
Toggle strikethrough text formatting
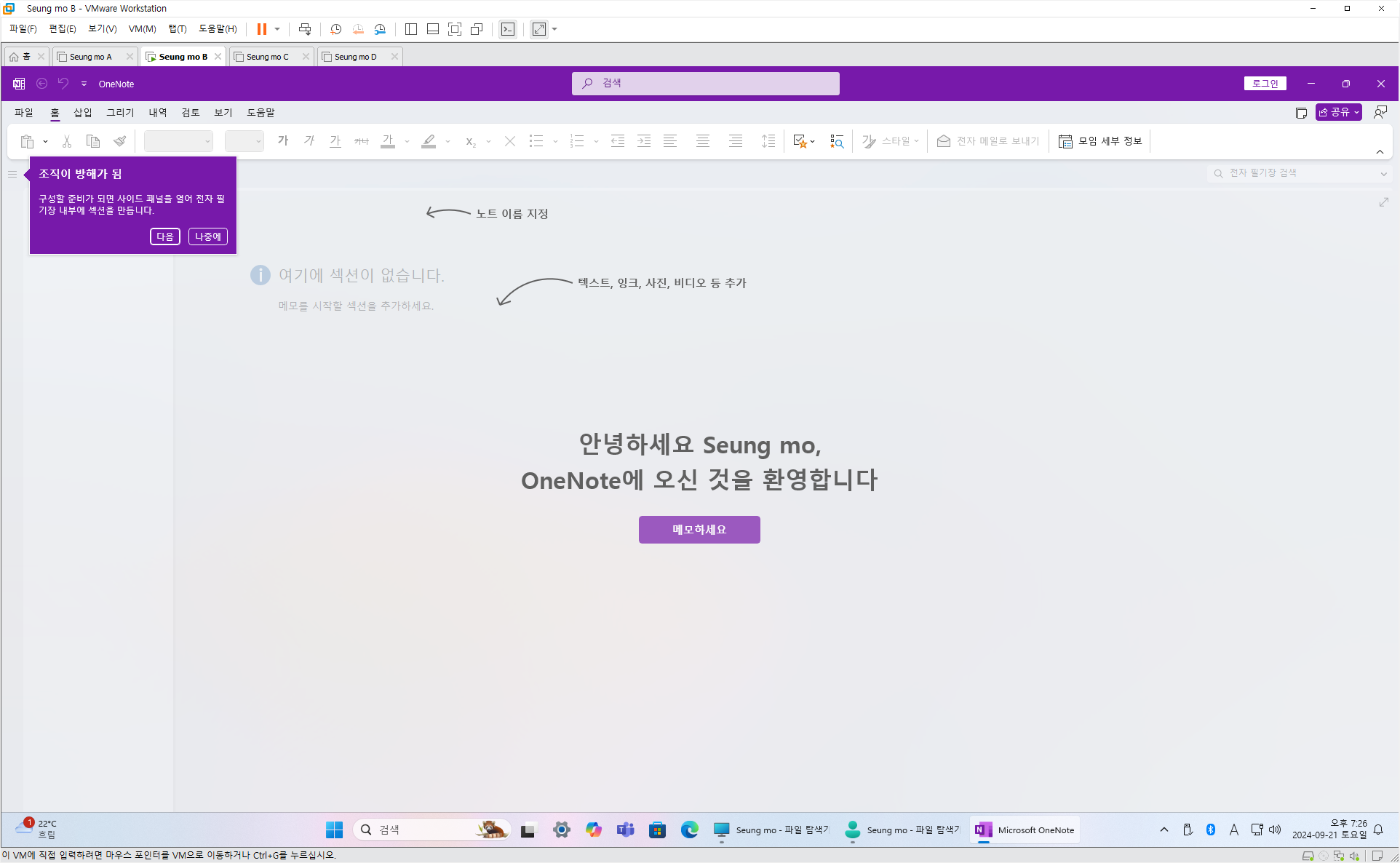click(x=362, y=141)
